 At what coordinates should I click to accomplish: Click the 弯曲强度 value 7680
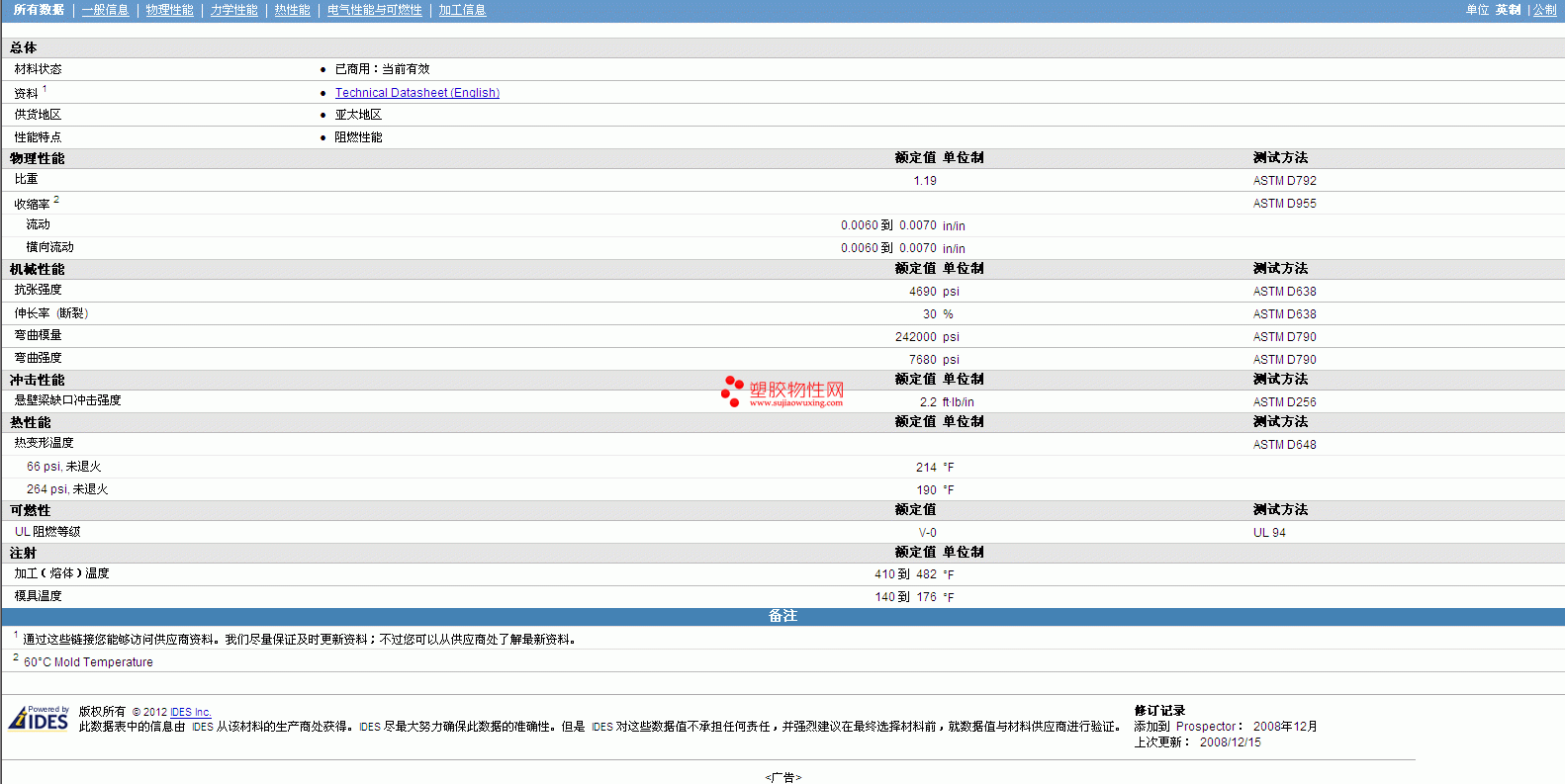tap(922, 360)
